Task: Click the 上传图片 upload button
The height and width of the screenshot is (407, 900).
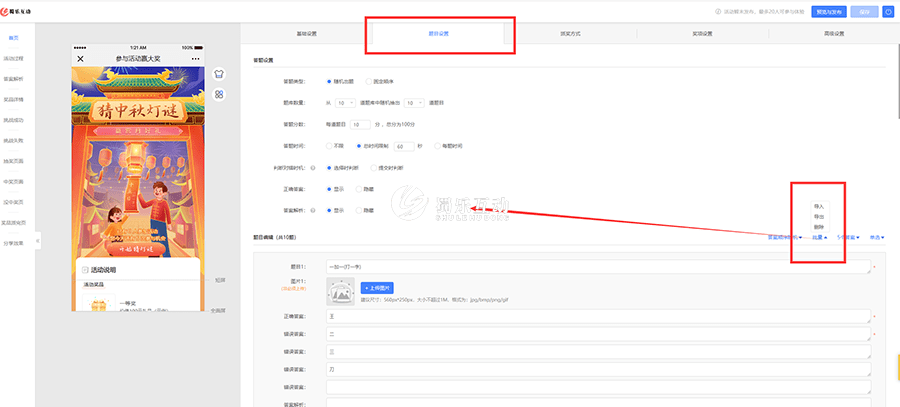Action: [x=376, y=287]
